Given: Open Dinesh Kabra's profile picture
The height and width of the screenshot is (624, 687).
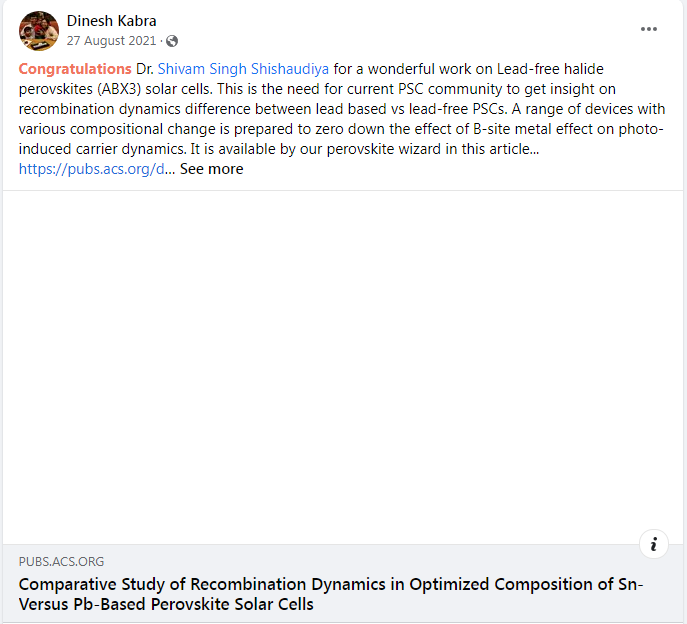Looking at the screenshot, I should [x=38, y=31].
